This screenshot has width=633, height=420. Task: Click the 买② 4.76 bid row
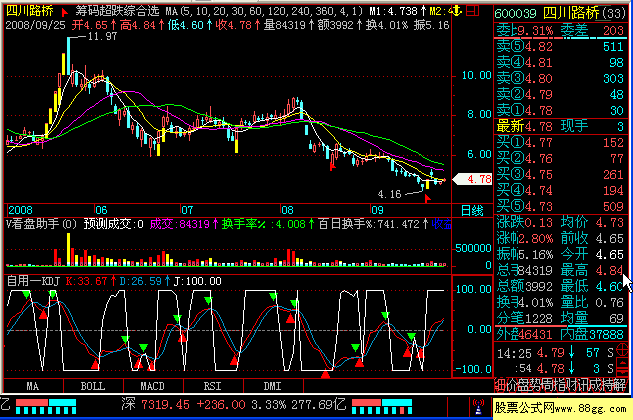pyautogui.click(x=560, y=159)
